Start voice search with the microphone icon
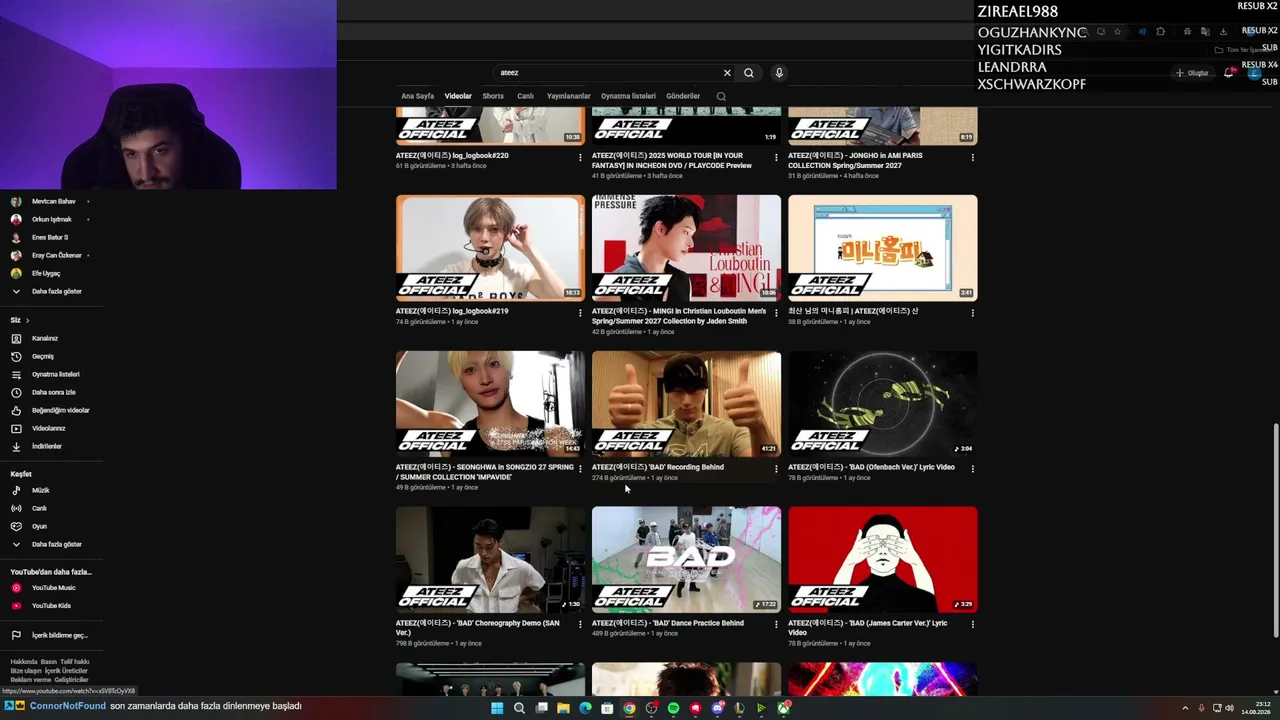The image size is (1280, 720). click(779, 73)
